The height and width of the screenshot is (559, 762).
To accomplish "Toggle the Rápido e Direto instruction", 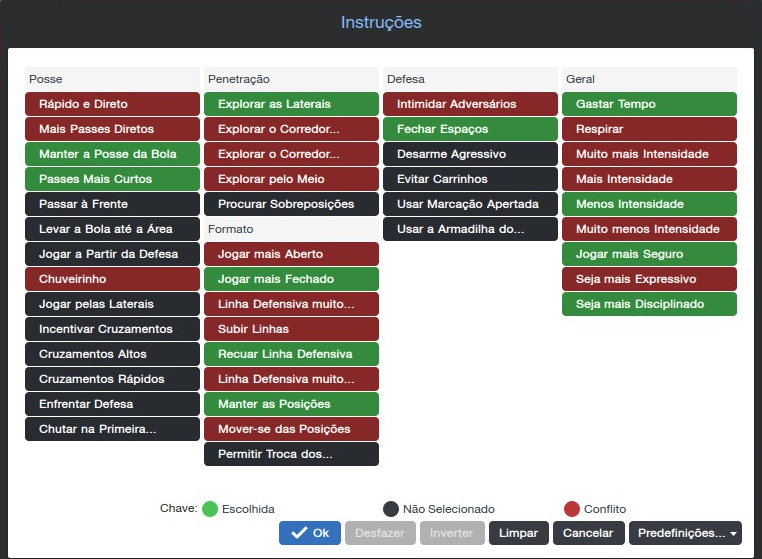I will point(112,104).
